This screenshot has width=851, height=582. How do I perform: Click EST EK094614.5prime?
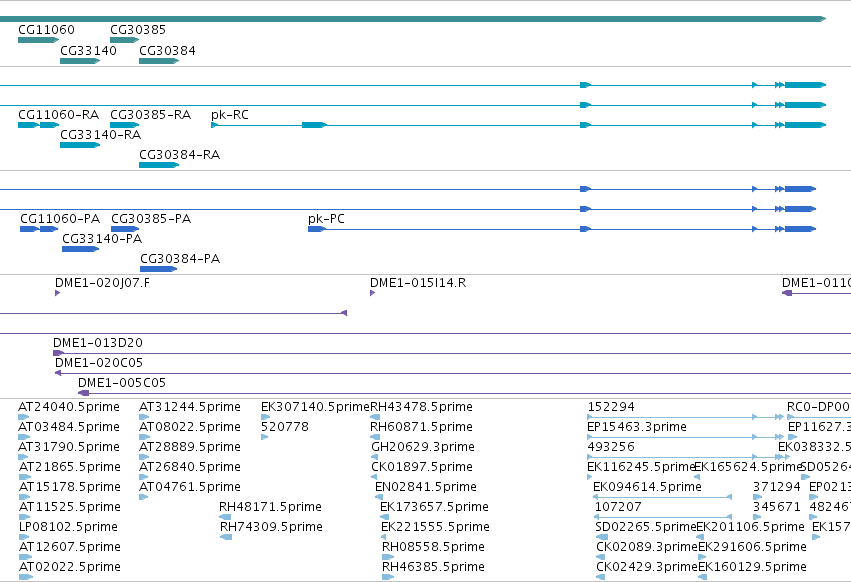pos(647,487)
